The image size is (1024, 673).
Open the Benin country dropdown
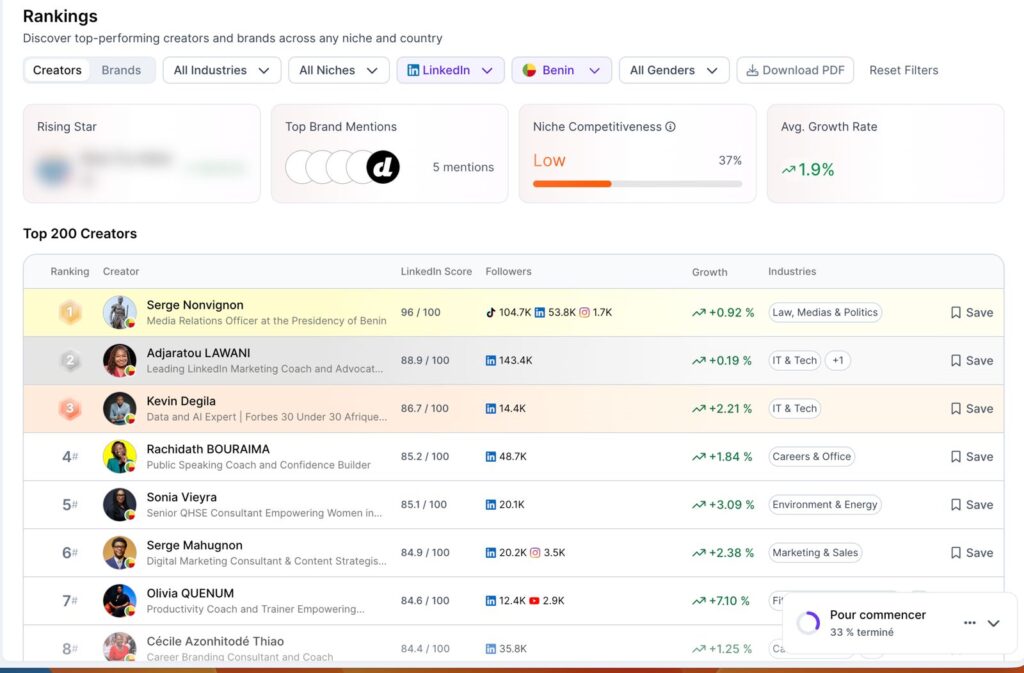click(x=561, y=70)
